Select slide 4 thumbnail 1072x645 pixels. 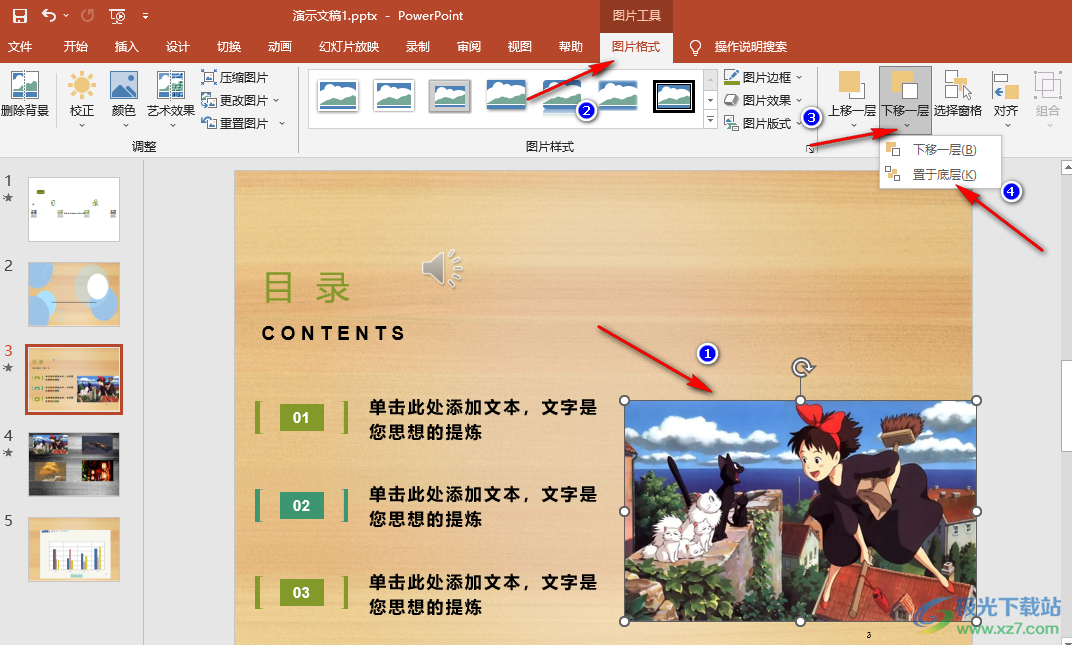(x=74, y=464)
